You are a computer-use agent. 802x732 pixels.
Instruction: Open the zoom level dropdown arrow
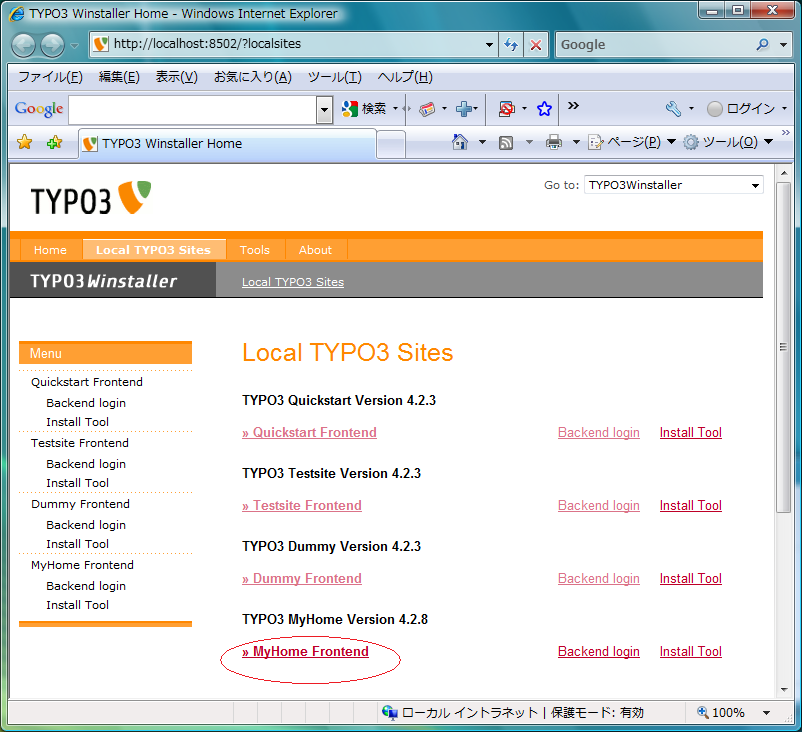tap(766, 713)
